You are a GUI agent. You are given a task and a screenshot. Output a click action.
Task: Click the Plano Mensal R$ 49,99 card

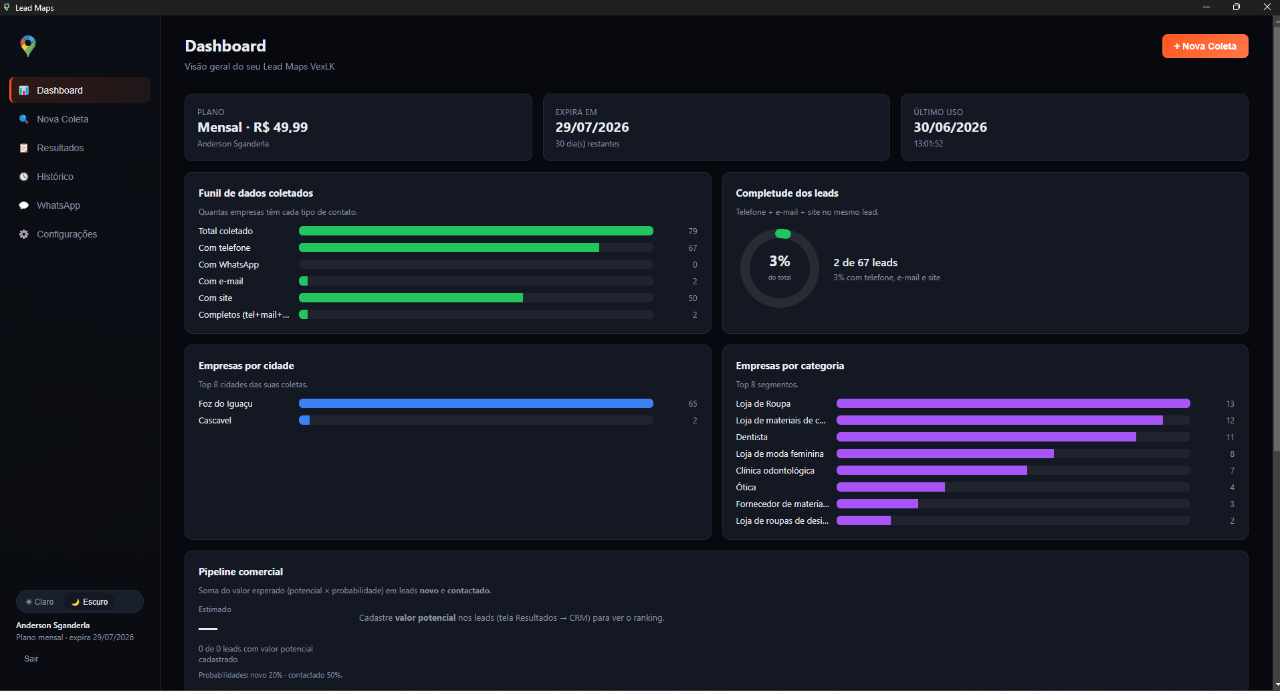358,127
